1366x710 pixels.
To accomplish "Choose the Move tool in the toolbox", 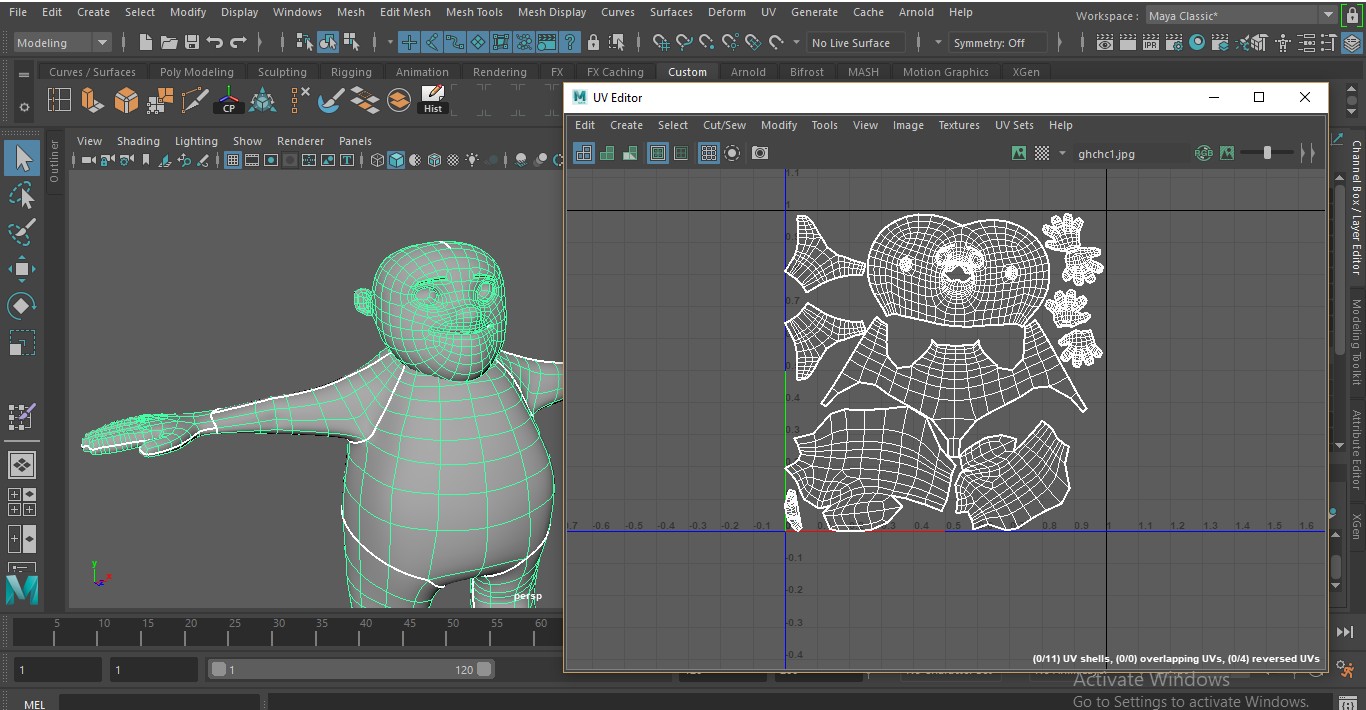I will (x=21, y=269).
